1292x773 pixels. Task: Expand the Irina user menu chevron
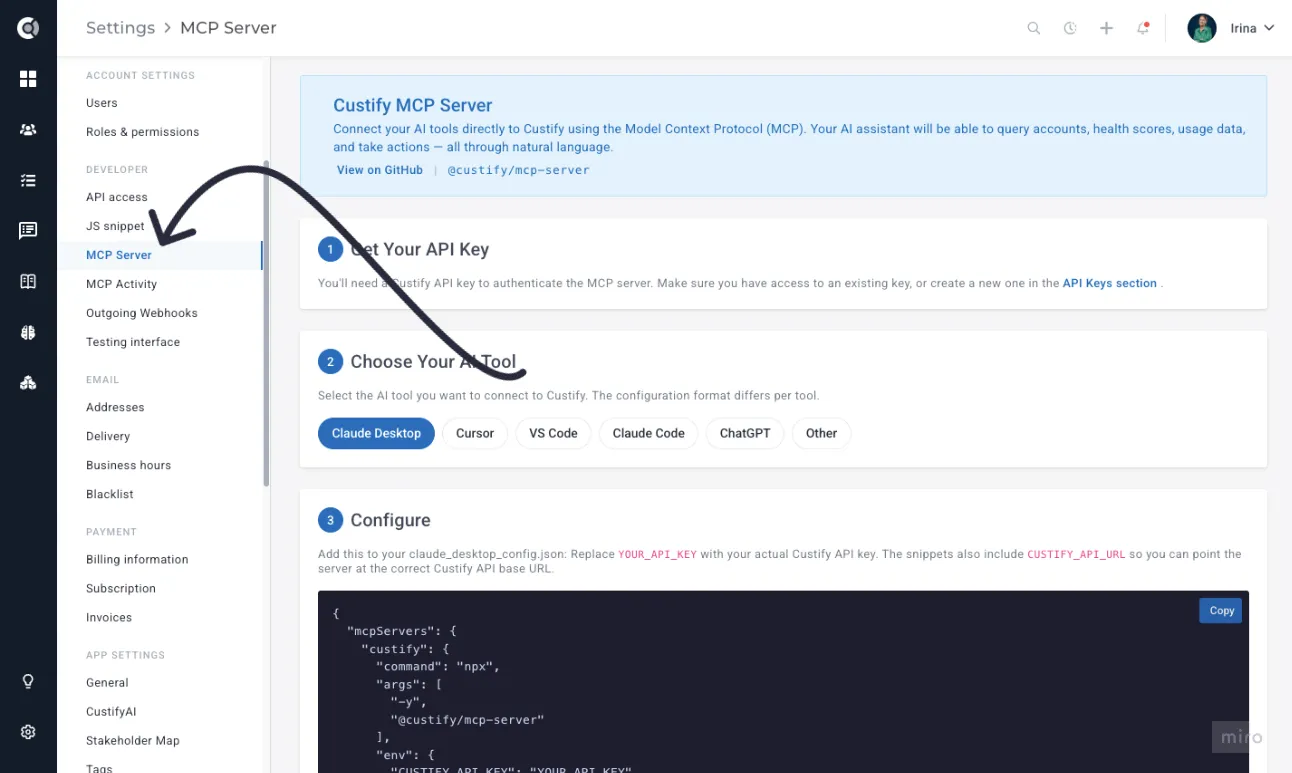pos(1269,28)
